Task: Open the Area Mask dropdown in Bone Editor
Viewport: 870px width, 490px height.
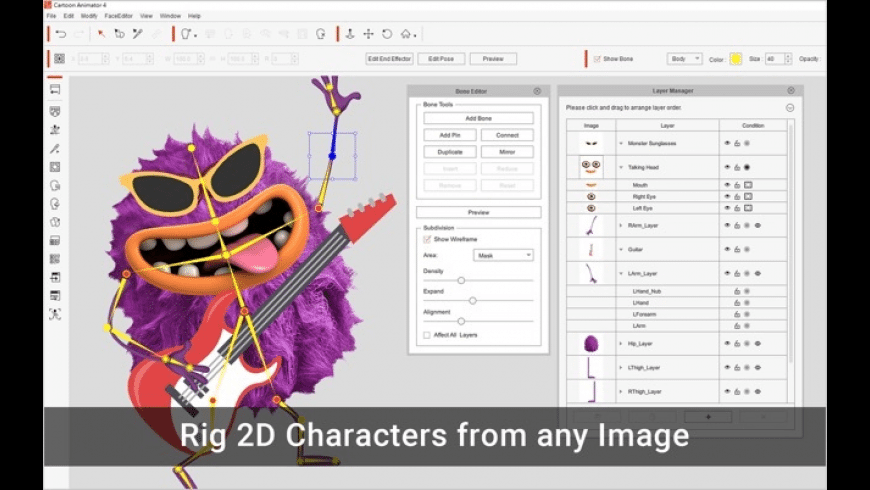Action: (x=503, y=255)
